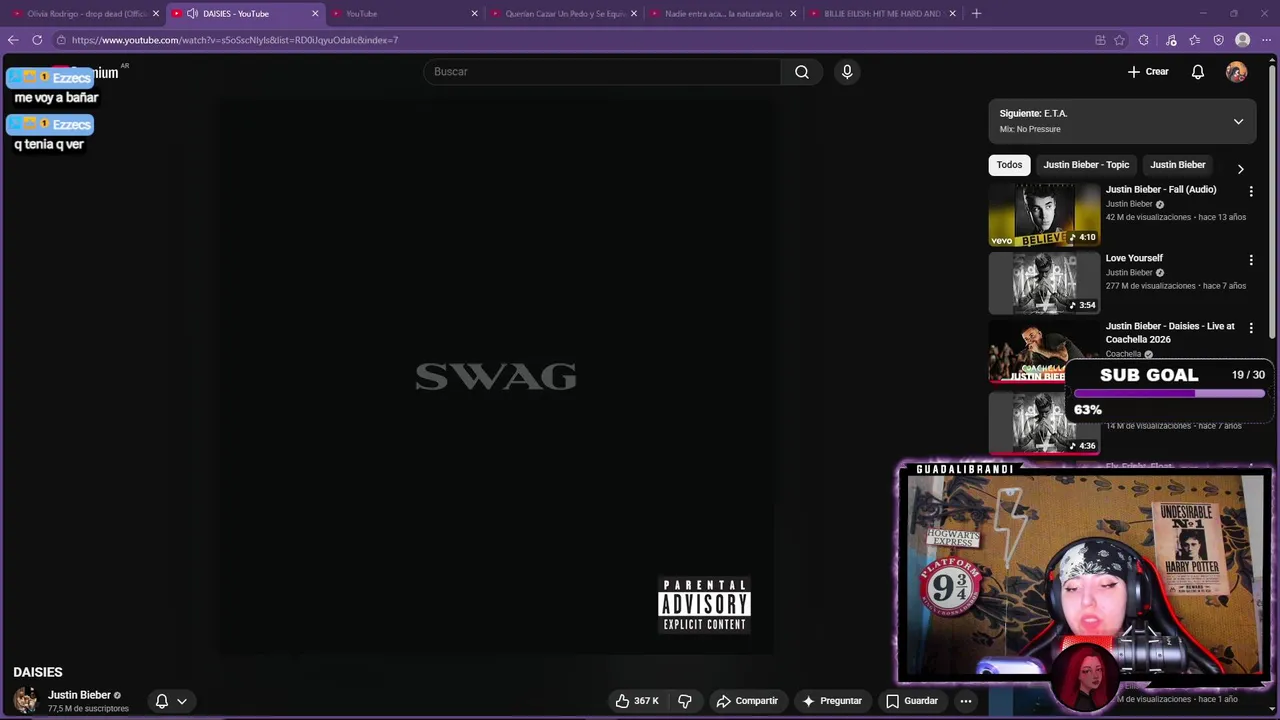Go back in browser history
The image size is (1280, 720).
click(13, 40)
